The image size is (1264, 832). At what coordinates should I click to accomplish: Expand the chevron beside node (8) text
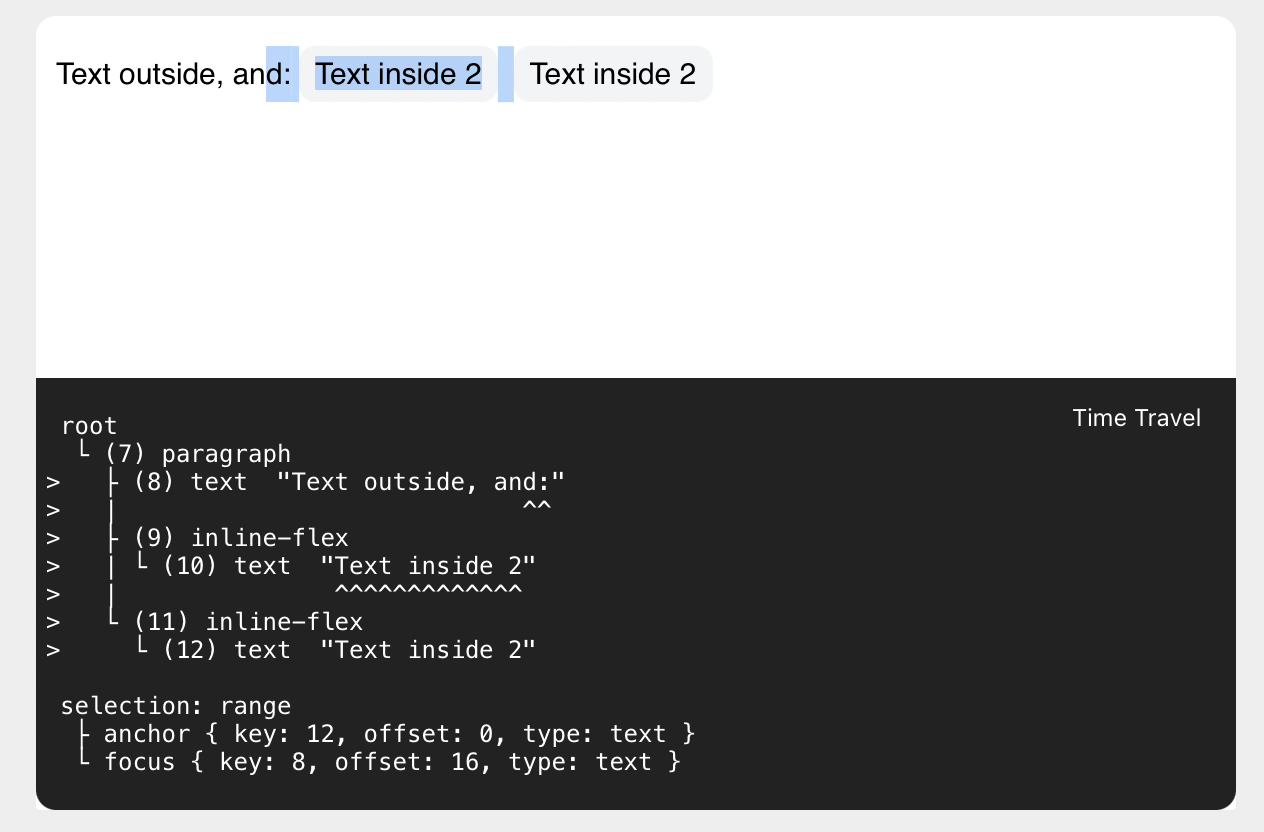(x=52, y=482)
